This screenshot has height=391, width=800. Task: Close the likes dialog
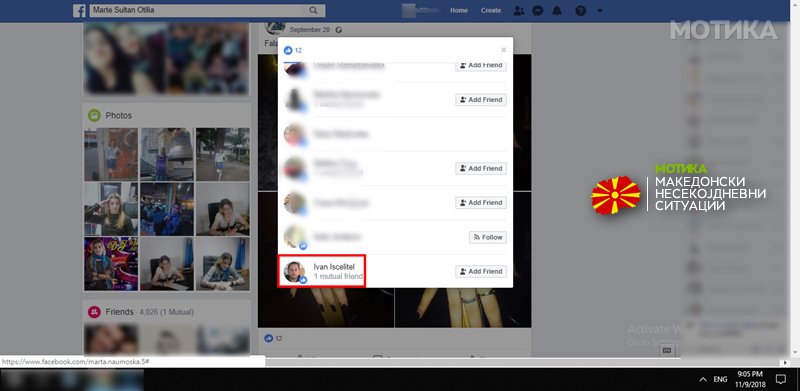pos(504,50)
